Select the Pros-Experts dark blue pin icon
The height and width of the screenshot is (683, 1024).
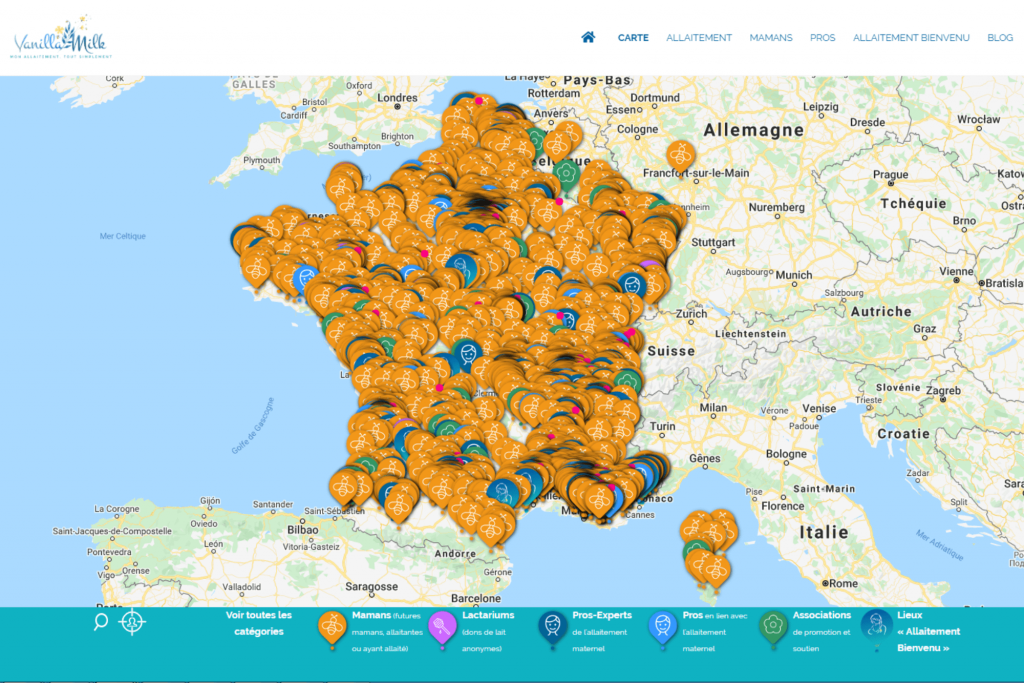pos(552,628)
